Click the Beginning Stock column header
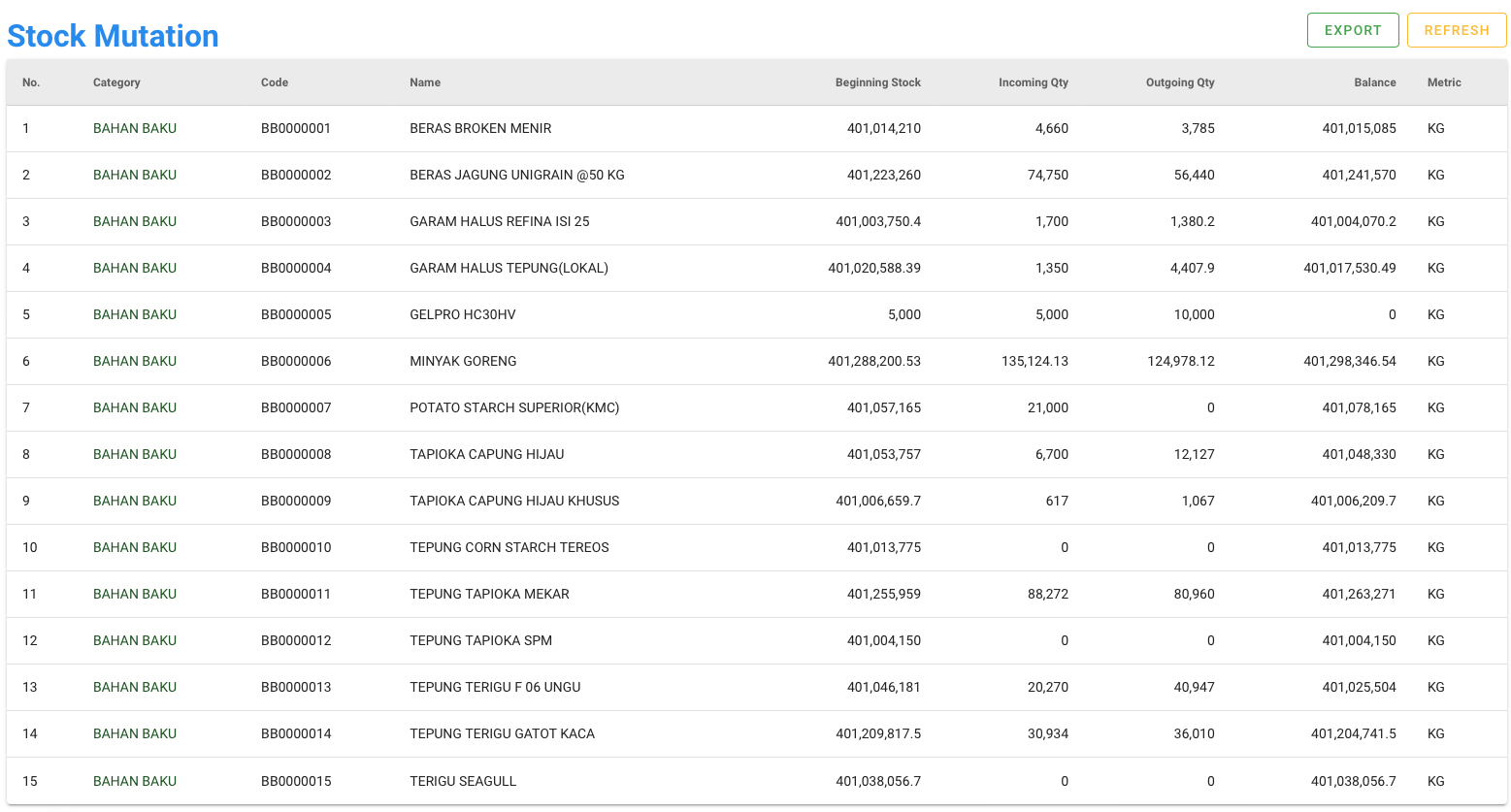1511x812 pixels. coord(877,82)
